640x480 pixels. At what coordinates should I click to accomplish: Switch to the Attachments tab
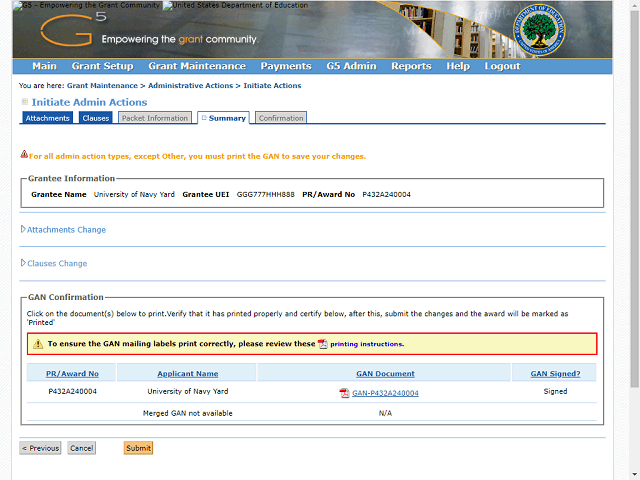47,118
